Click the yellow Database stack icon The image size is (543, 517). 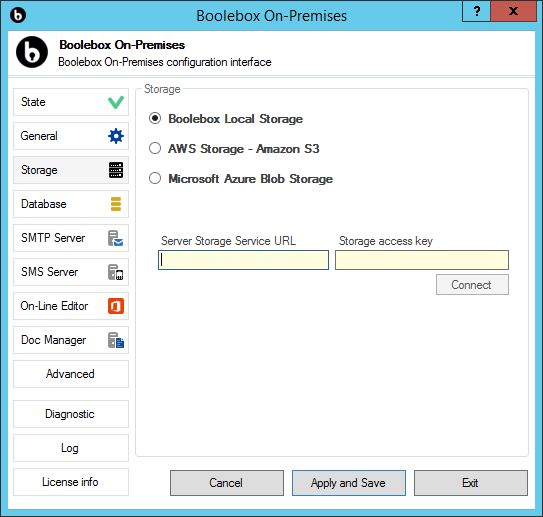pyautogui.click(x=116, y=204)
